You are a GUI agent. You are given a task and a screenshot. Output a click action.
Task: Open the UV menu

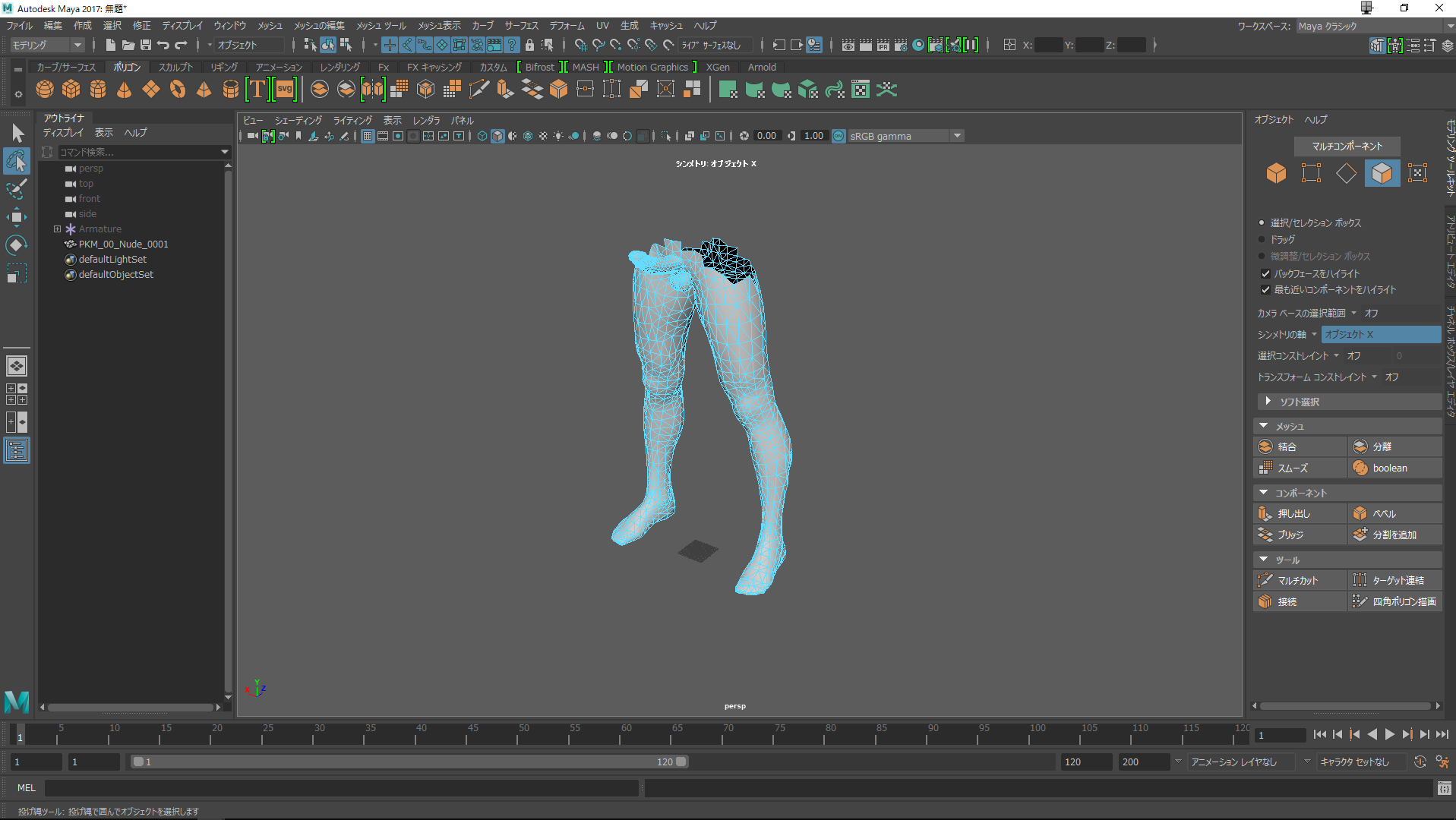602,25
